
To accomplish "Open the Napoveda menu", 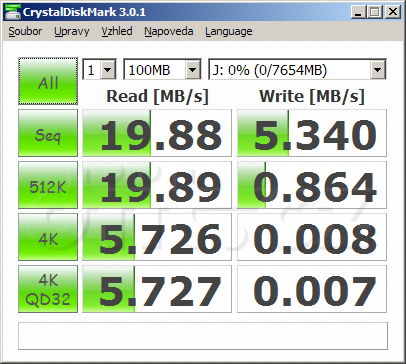I will point(169,31).
